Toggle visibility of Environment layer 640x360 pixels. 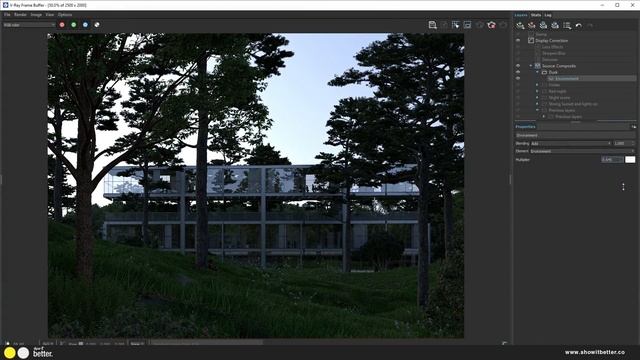pyautogui.click(x=518, y=78)
